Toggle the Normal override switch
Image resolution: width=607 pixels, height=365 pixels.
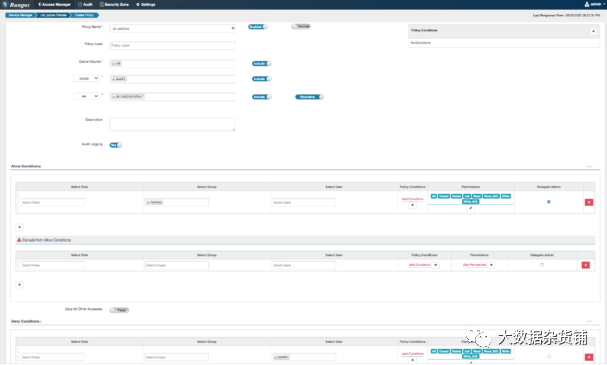coord(301,26)
